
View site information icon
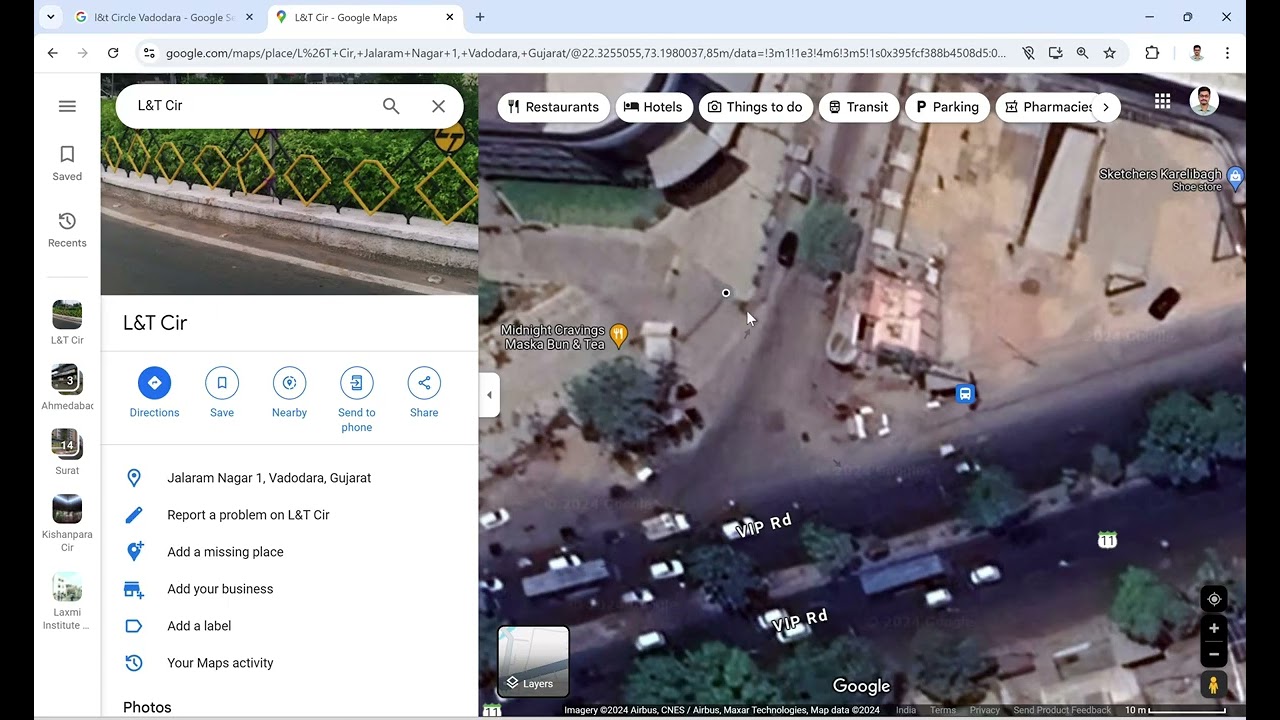[x=149, y=53]
